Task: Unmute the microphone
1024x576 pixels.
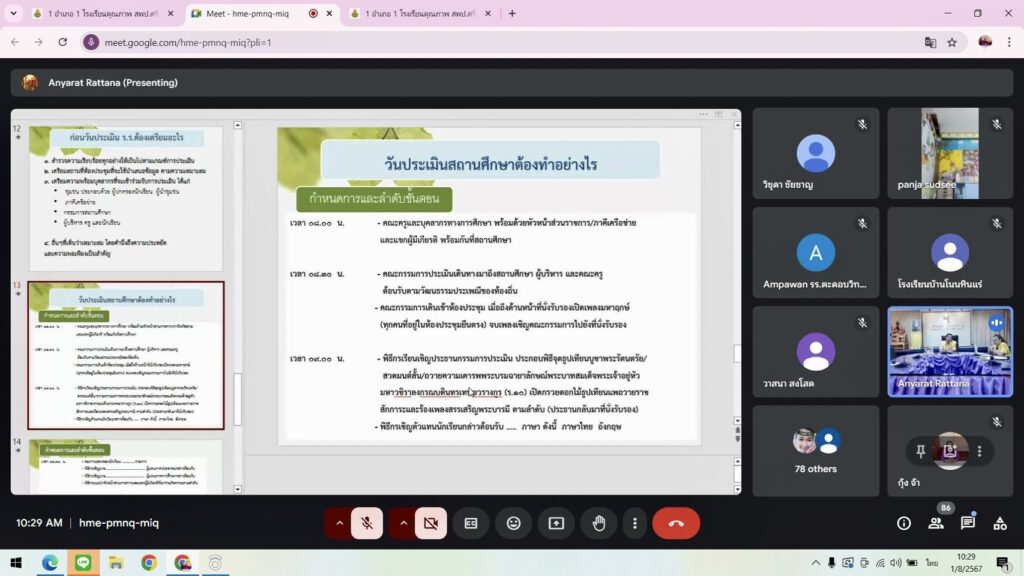Action: point(367,523)
